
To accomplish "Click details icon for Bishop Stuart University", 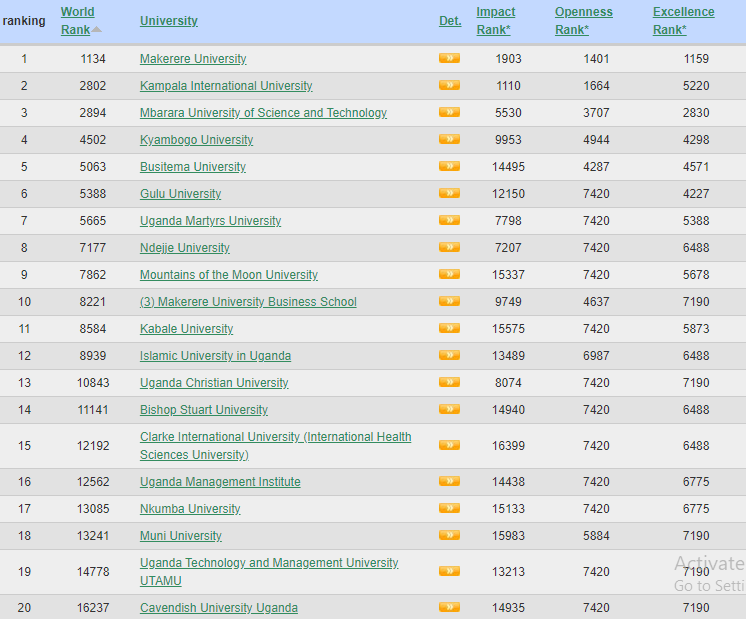I will pyautogui.click(x=449, y=409).
